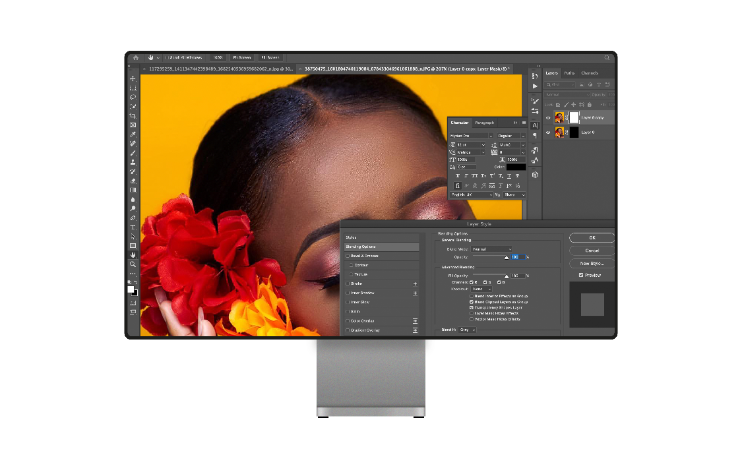Open the font size dropdown
742x476 pixels.
coord(471,145)
